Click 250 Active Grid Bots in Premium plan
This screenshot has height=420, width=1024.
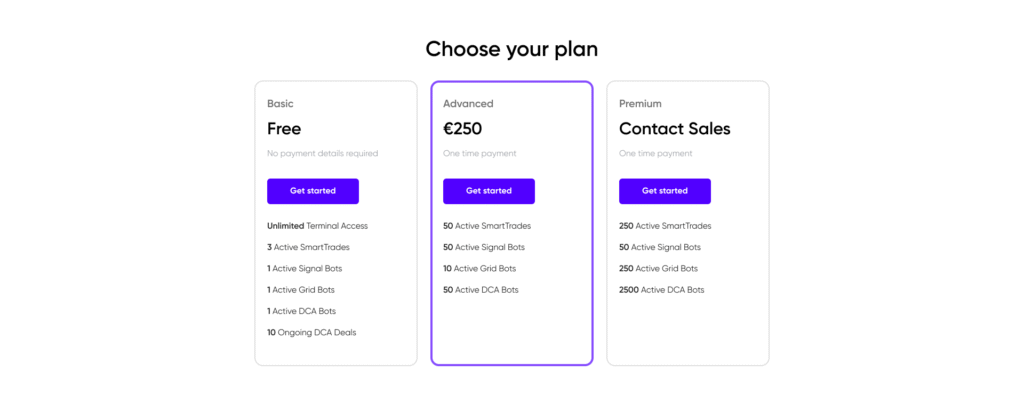pyautogui.click(x=658, y=268)
